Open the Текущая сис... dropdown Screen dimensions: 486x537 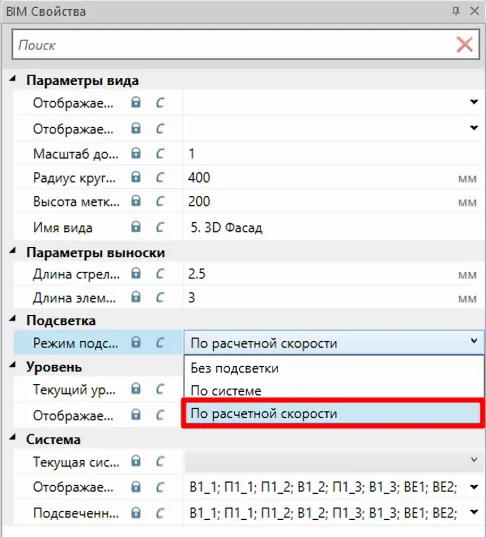(335, 461)
